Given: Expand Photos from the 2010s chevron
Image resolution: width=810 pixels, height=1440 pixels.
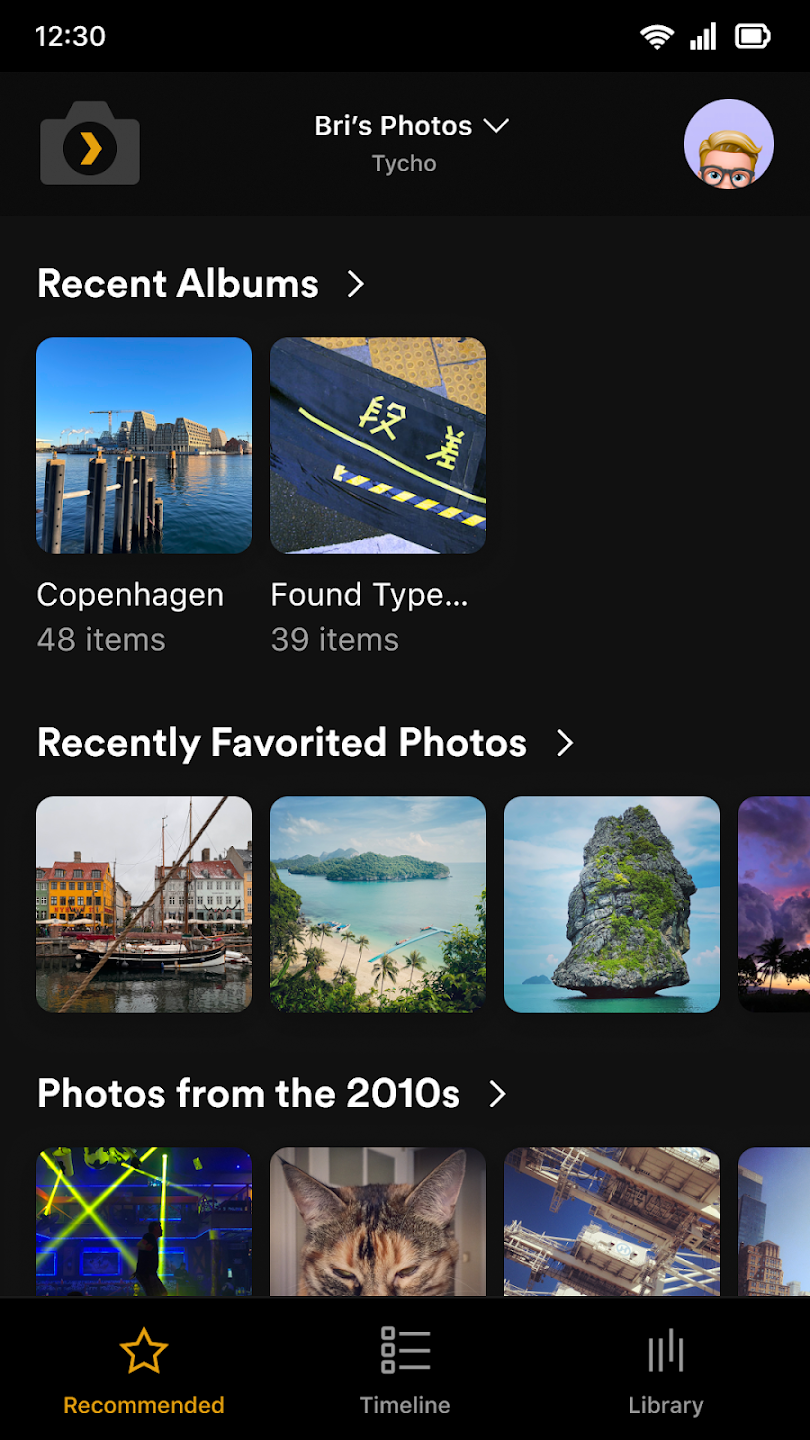Looking at the screenshot, I should click(497, 1094).
